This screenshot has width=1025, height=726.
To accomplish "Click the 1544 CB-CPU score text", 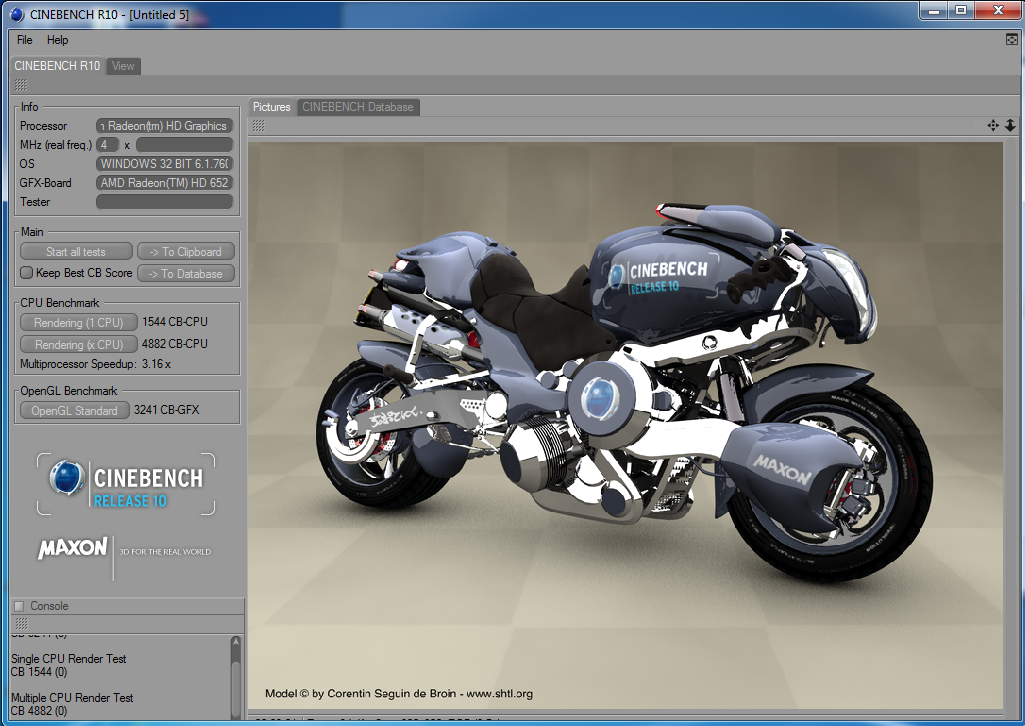I will point(175,322).
